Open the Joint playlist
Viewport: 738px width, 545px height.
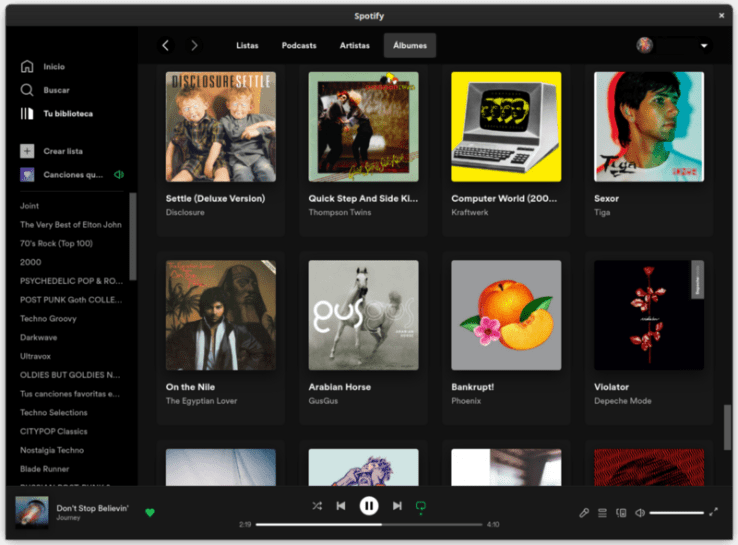(x=29, y=206)
